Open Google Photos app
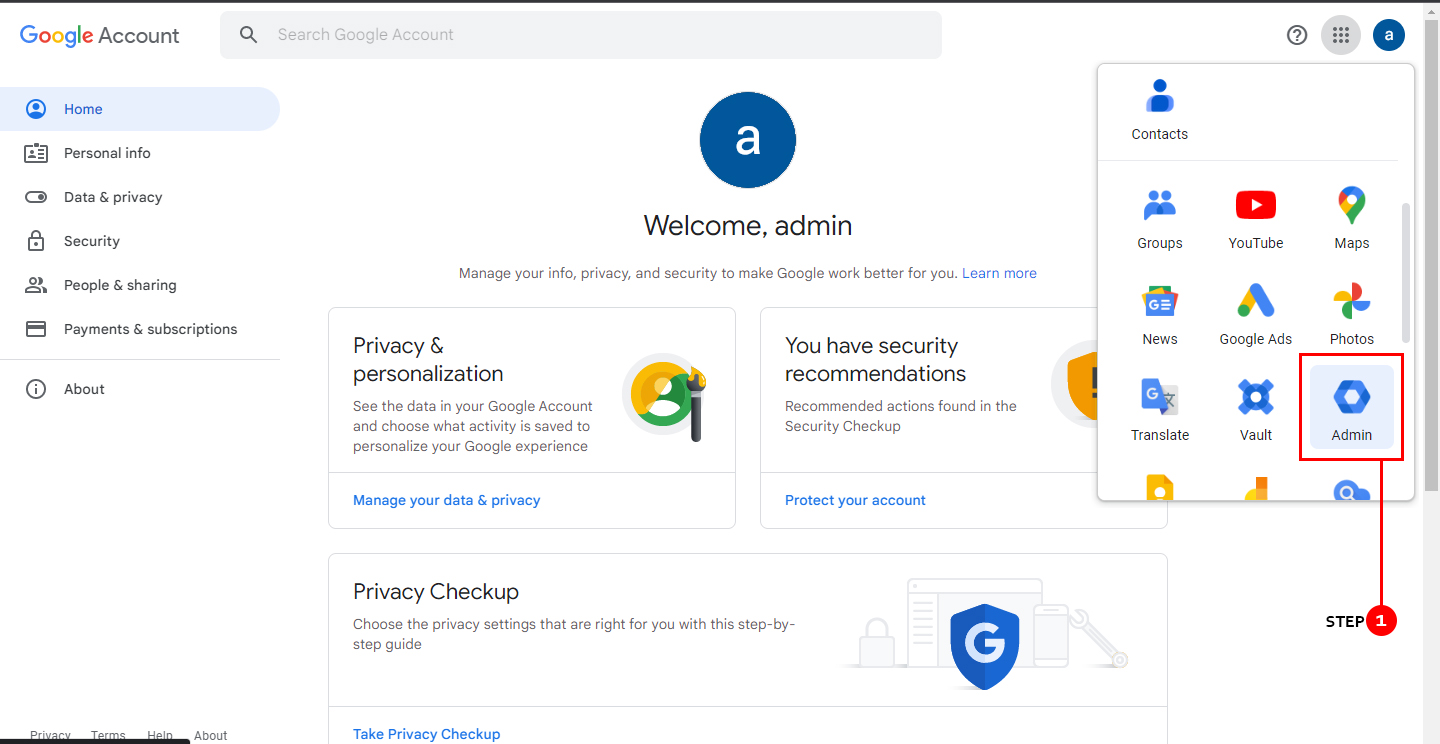The height and width of the screenshot is (744, 1440). click(x=1351, y=313)
